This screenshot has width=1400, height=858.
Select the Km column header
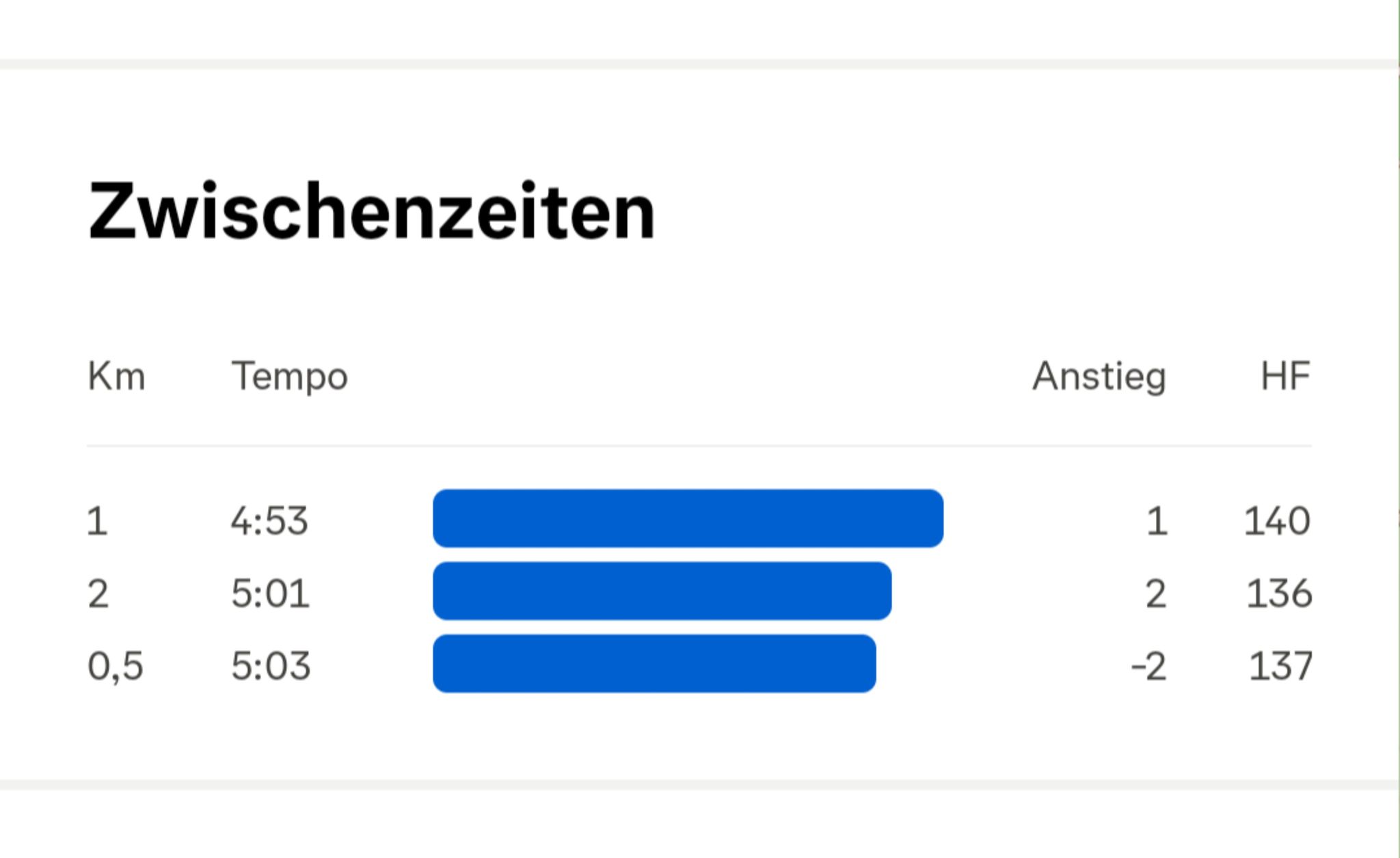[117, 376]
